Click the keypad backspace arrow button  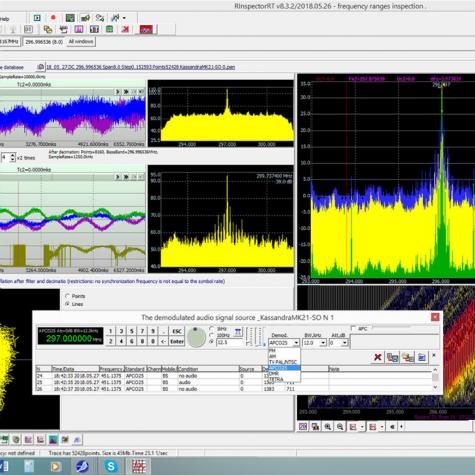coord(163,342)
